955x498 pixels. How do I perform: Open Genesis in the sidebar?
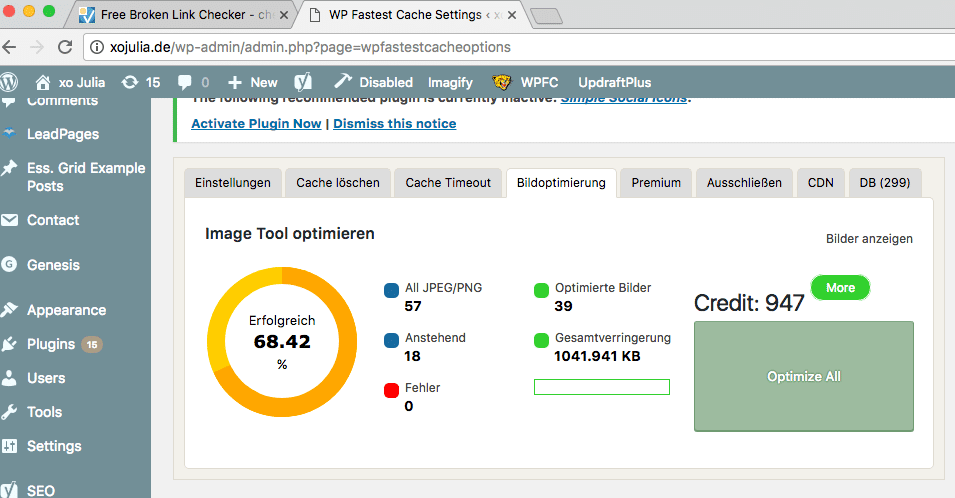(x=54, y=265)
